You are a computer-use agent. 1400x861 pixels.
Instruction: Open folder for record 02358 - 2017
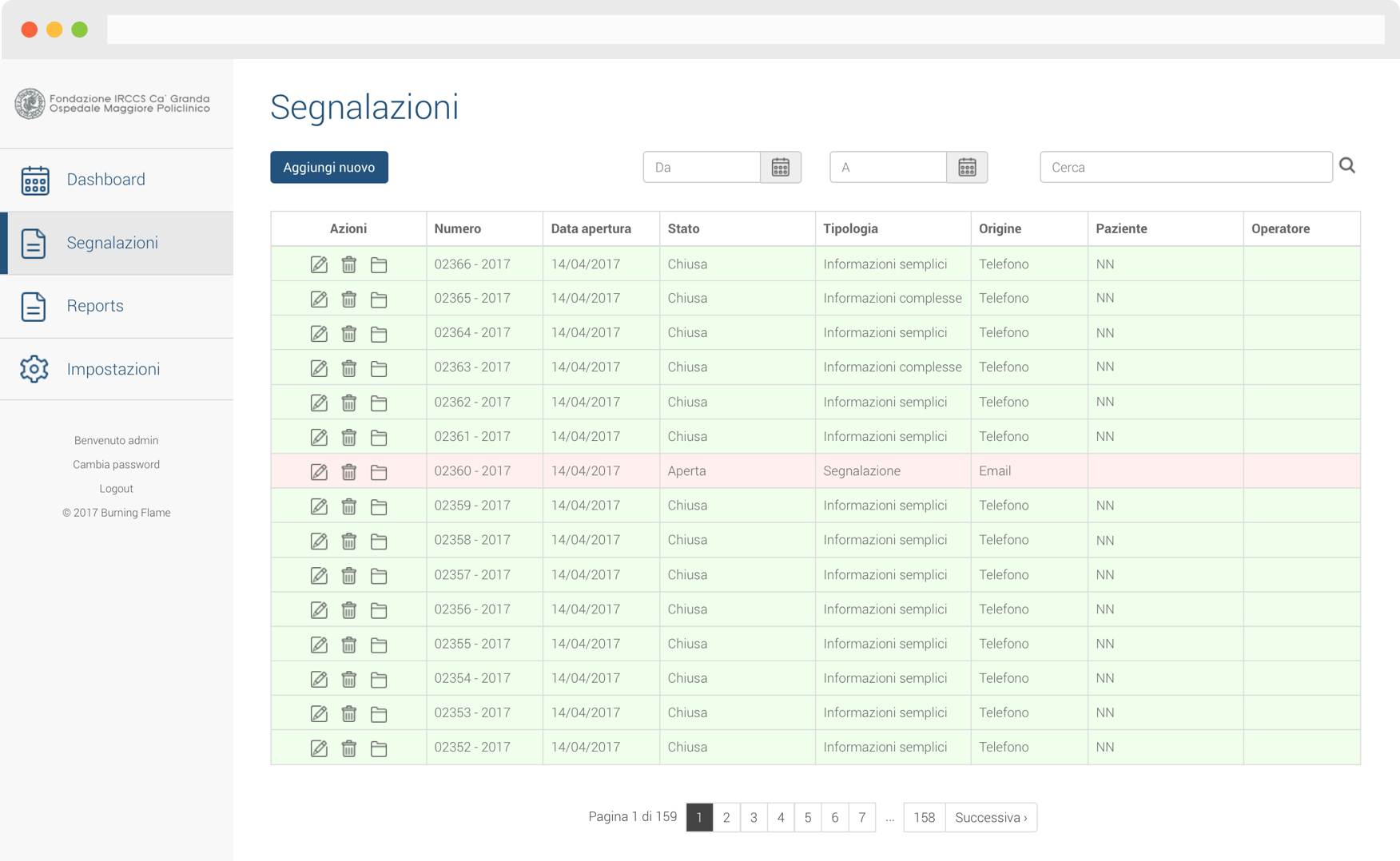pos(379,541)
